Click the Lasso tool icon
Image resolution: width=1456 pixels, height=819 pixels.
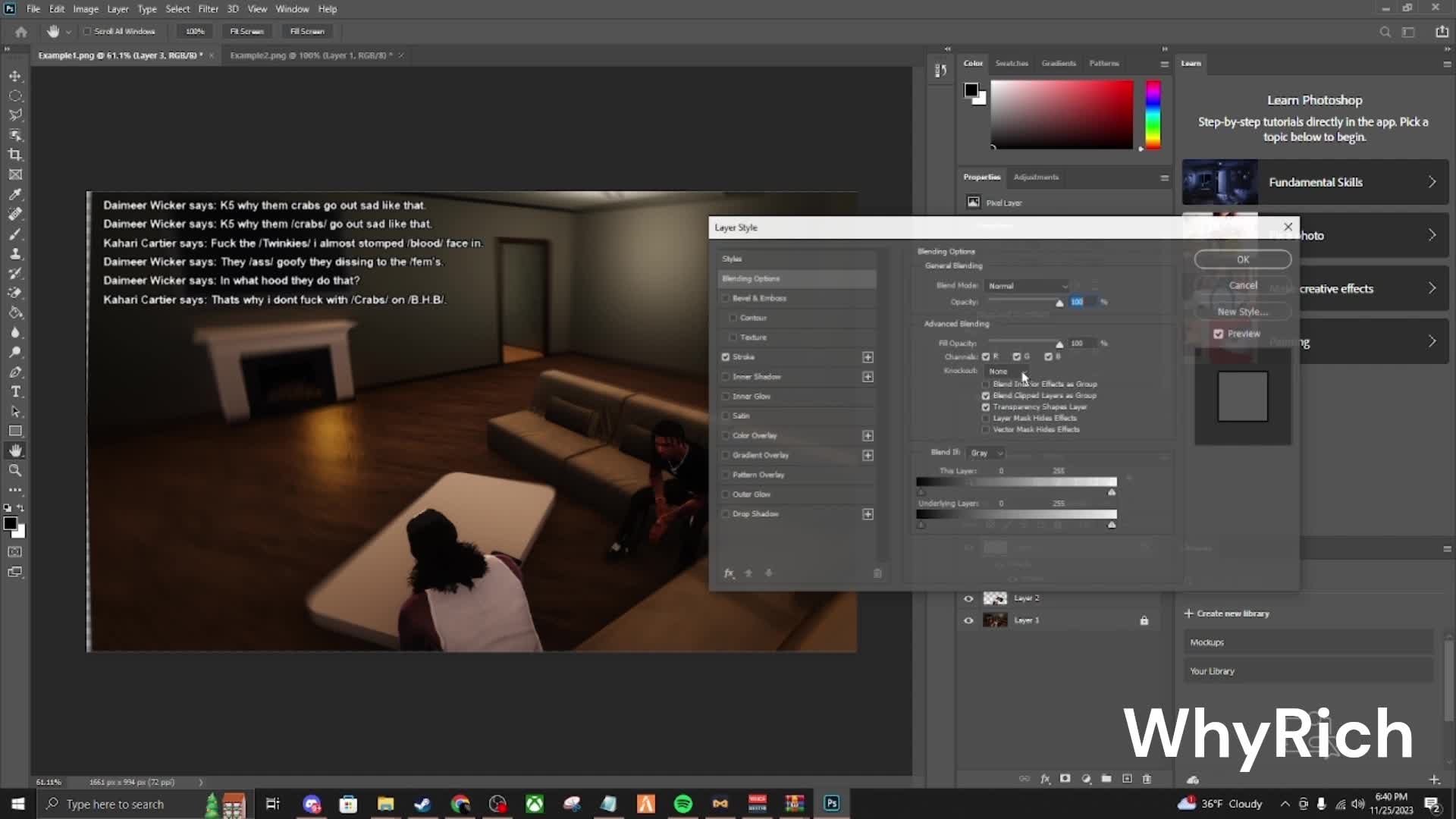point(15,115)
